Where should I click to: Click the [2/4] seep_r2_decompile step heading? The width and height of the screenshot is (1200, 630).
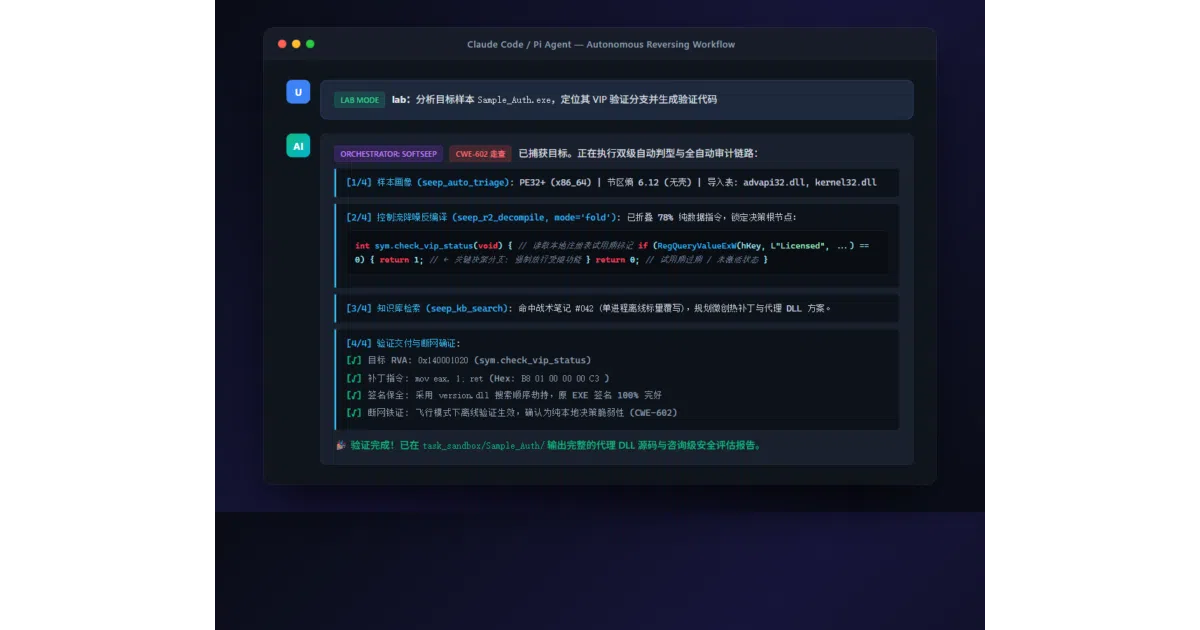tap(571, 217)
